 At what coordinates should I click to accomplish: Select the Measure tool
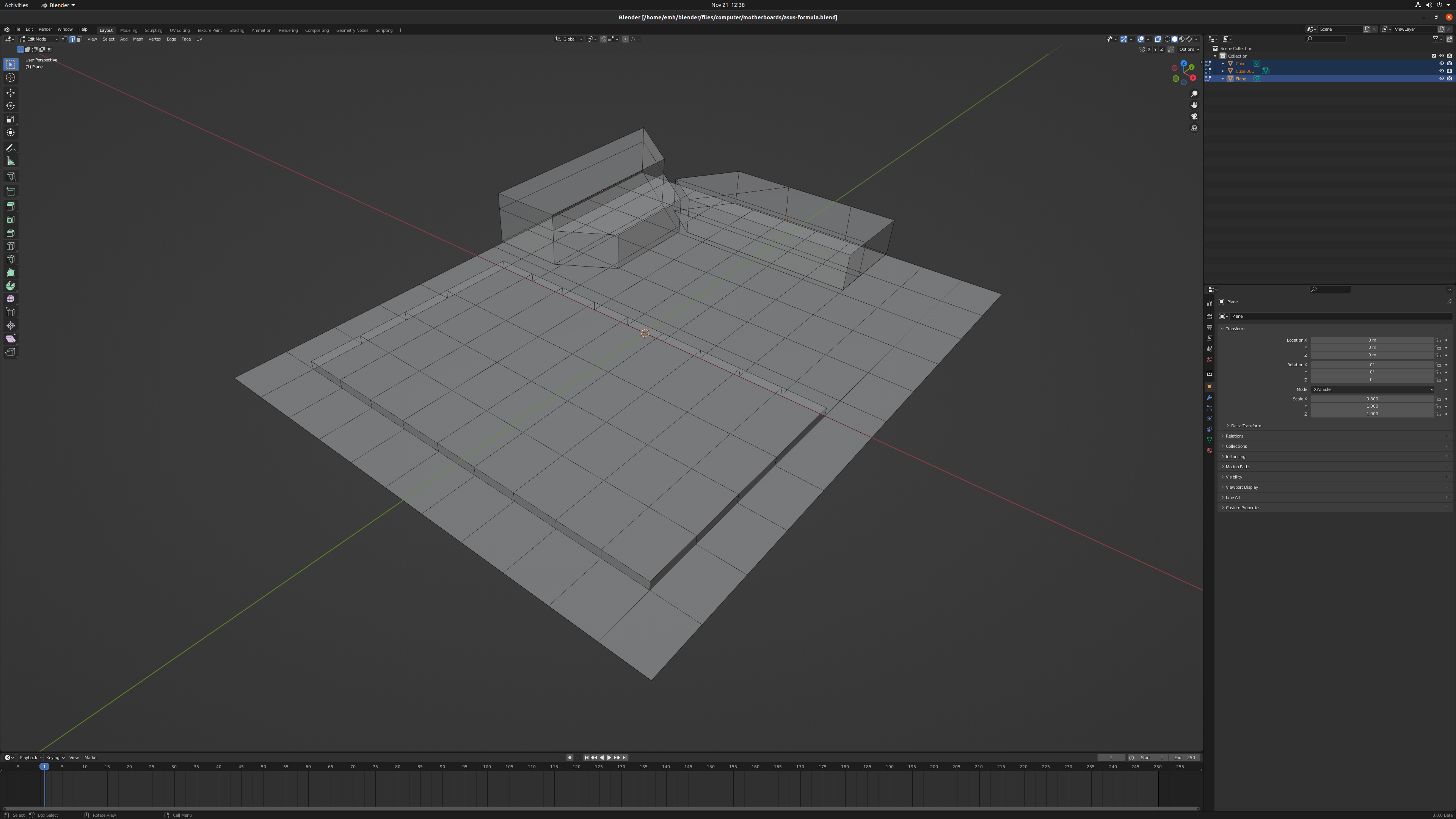click(11, 162)
